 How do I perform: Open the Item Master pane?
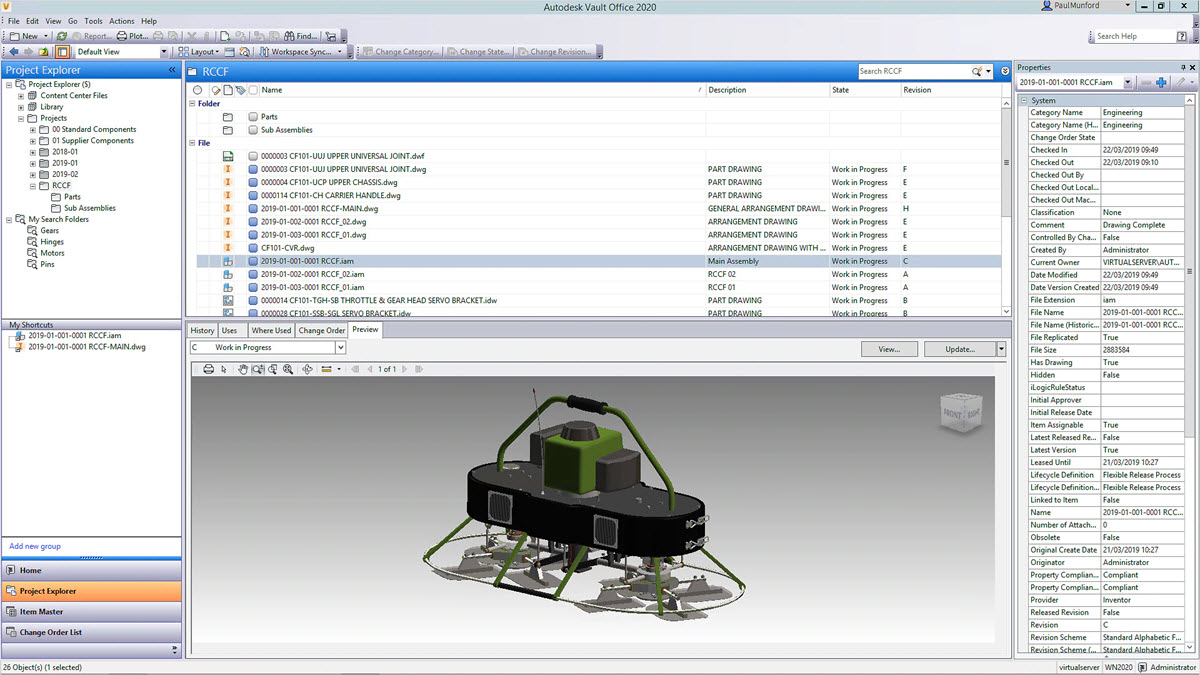click(91, 611)
